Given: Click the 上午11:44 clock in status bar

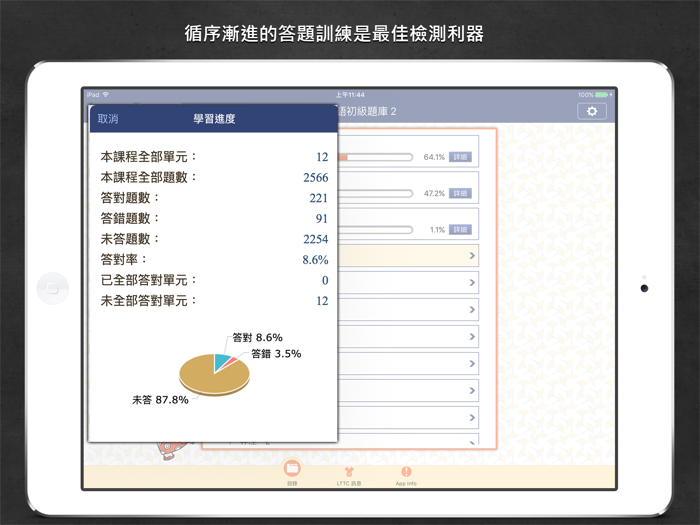Looking at the screenshot, I should pos(350,95).
